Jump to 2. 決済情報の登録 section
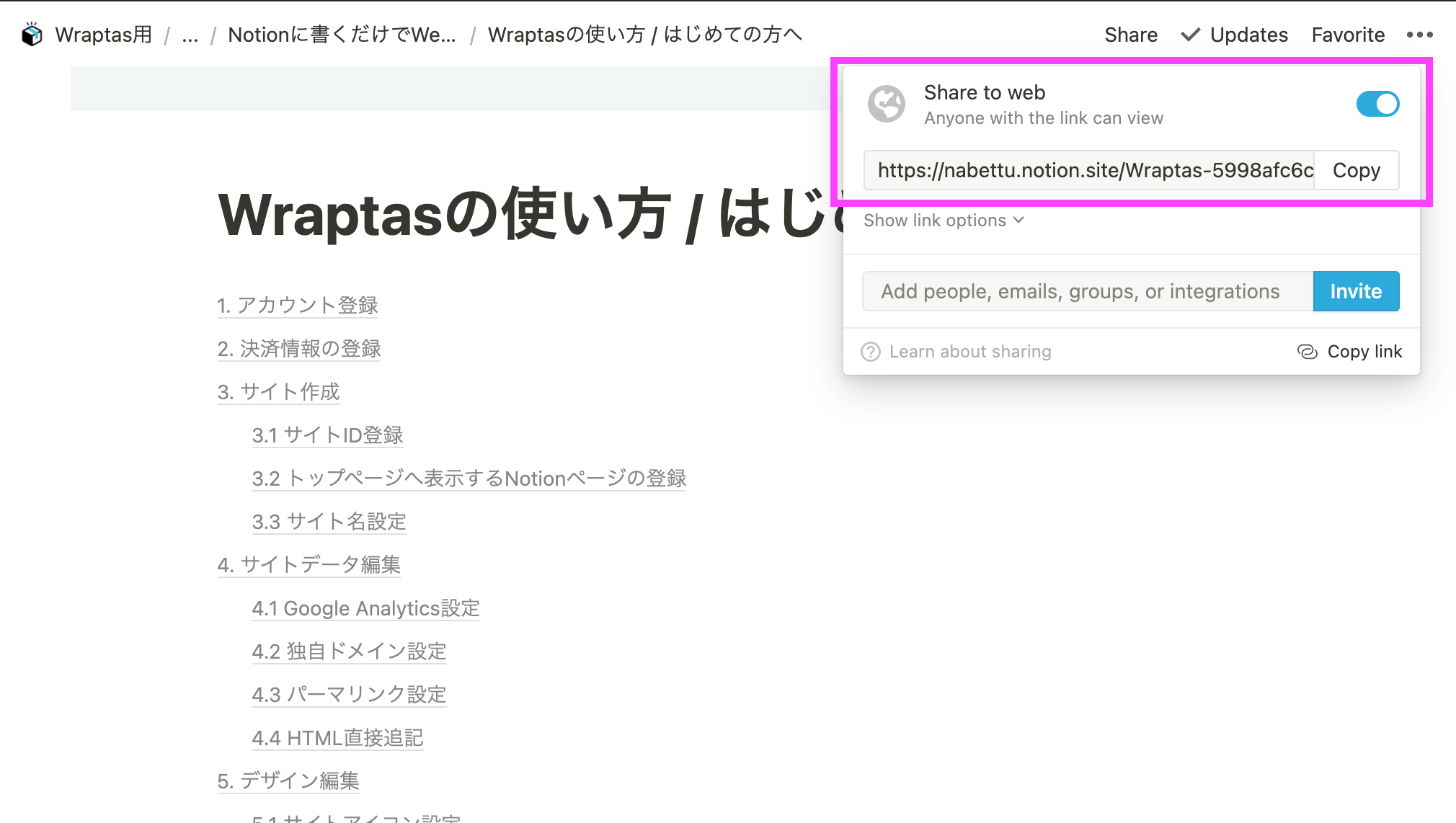1456x823 pixels. [299, 349]
